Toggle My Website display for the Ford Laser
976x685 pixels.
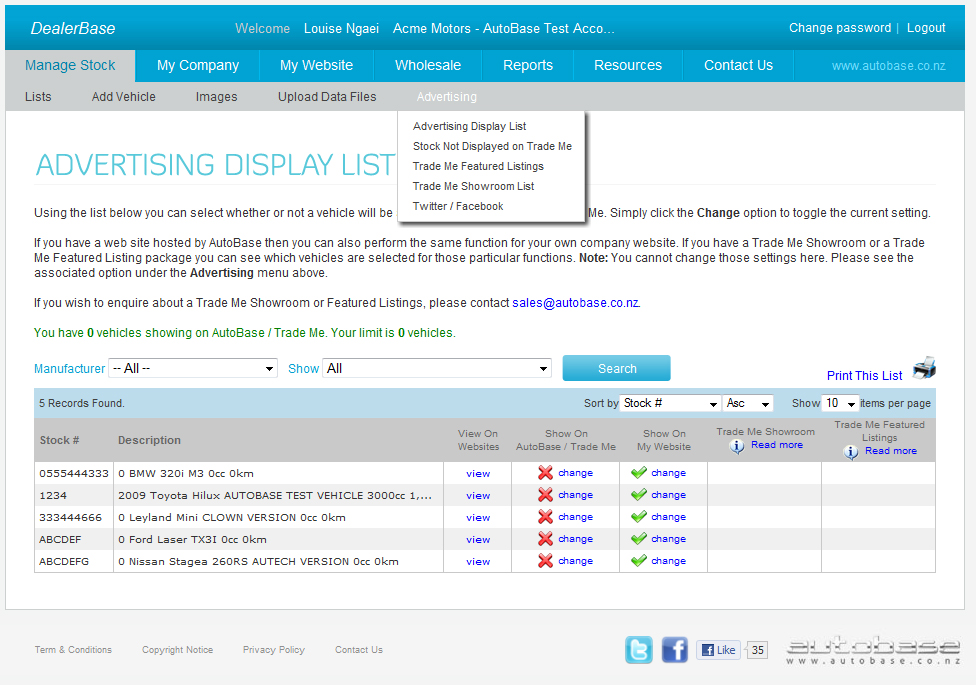(663, 539)
